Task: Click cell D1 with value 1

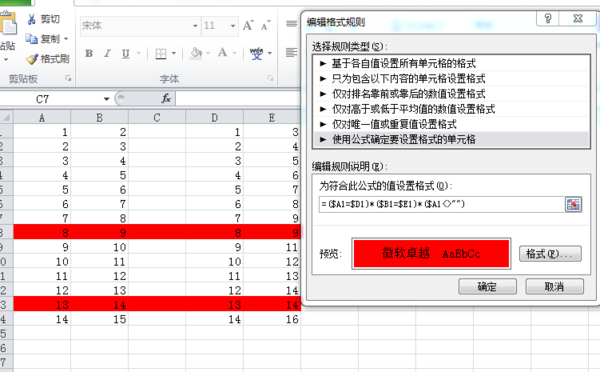Action: click(x=214, y=132)
